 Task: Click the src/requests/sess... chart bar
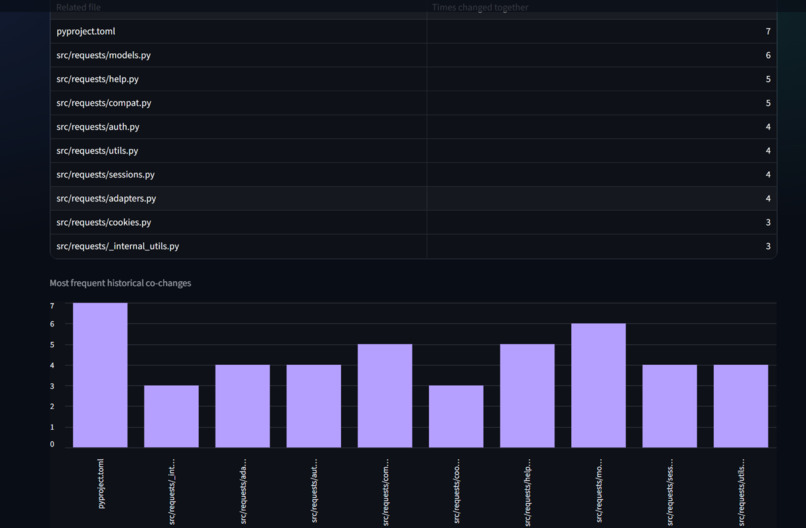point(670,406)
